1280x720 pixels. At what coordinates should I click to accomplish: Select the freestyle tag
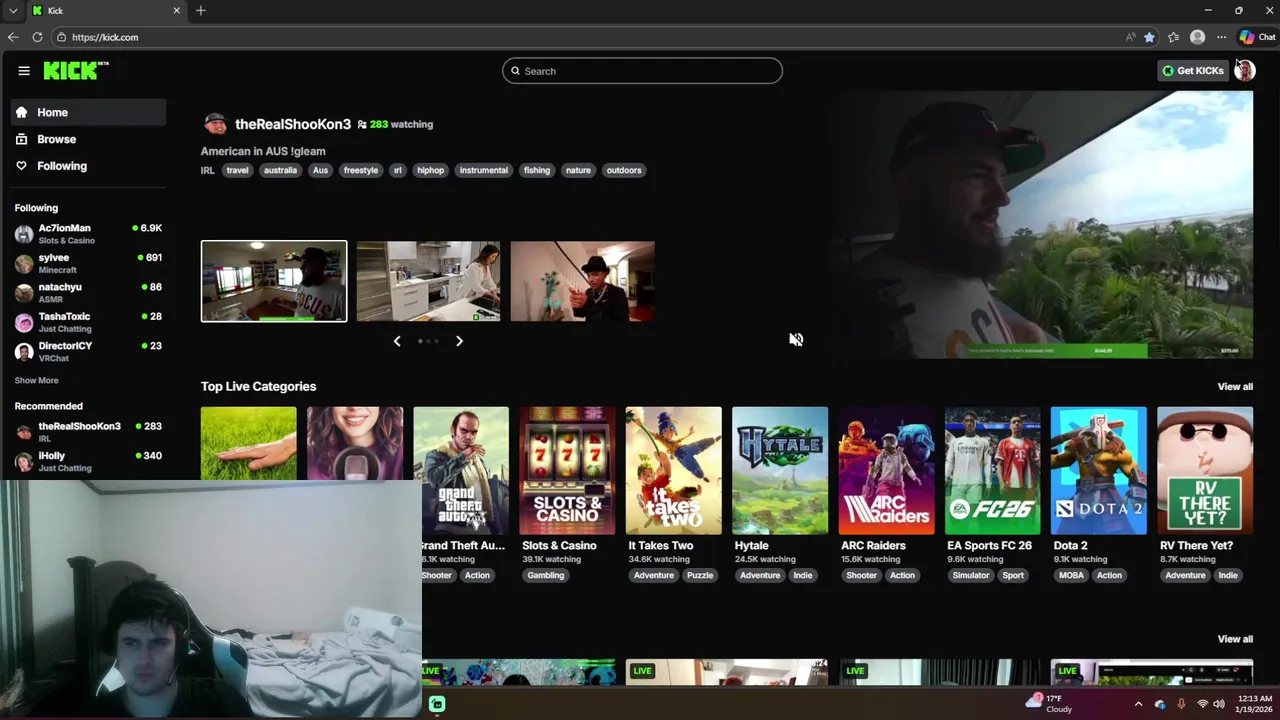point(361,170)
